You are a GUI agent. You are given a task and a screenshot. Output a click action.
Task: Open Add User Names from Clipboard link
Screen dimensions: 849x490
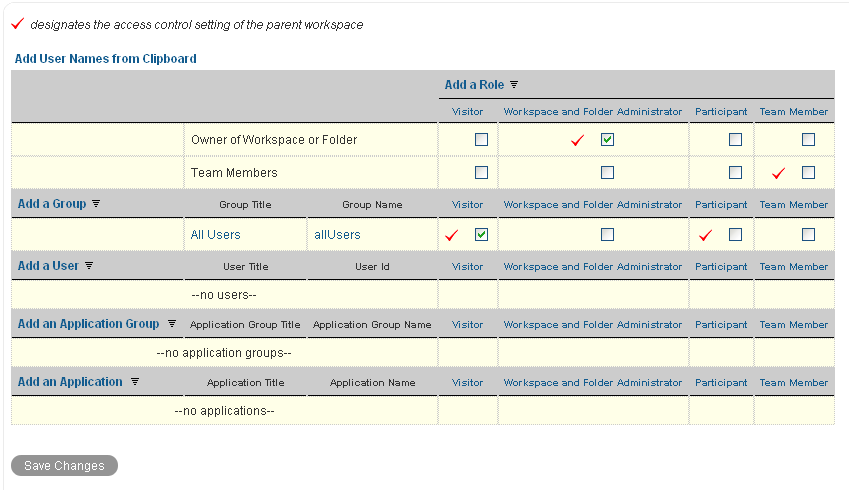tap(105, 59)
